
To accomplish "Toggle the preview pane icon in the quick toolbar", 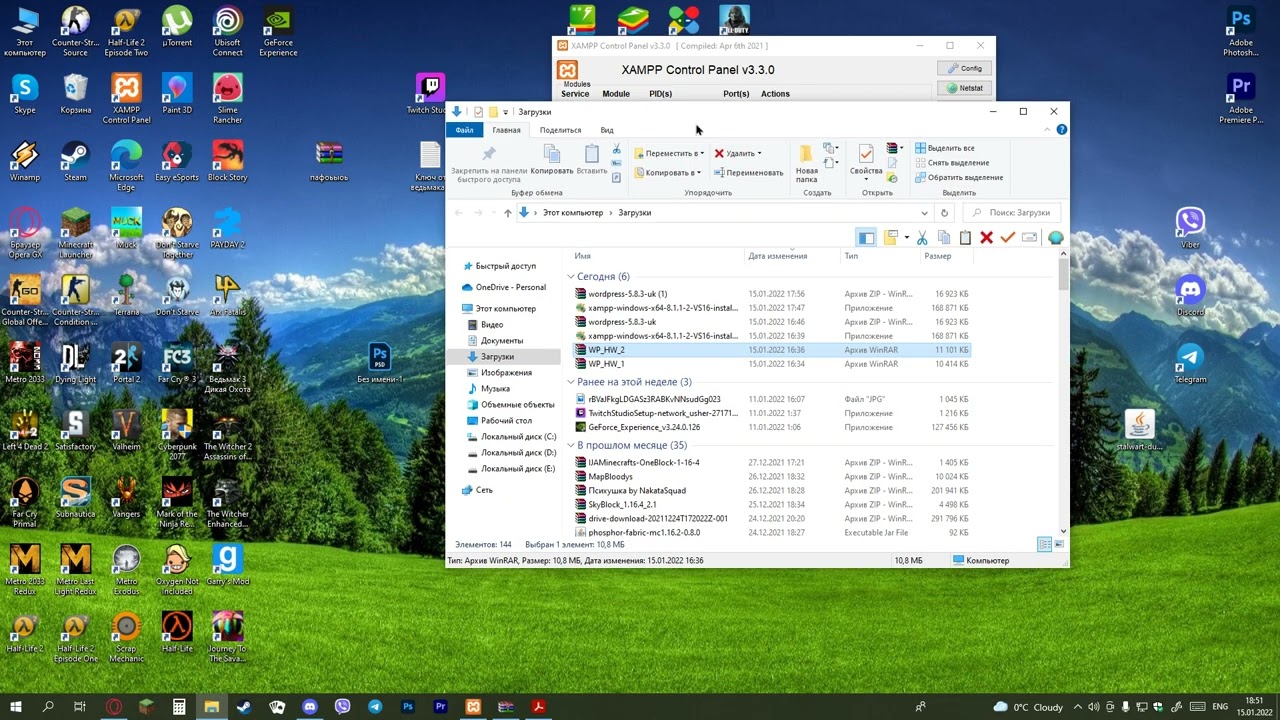I will tap(866, 237).
